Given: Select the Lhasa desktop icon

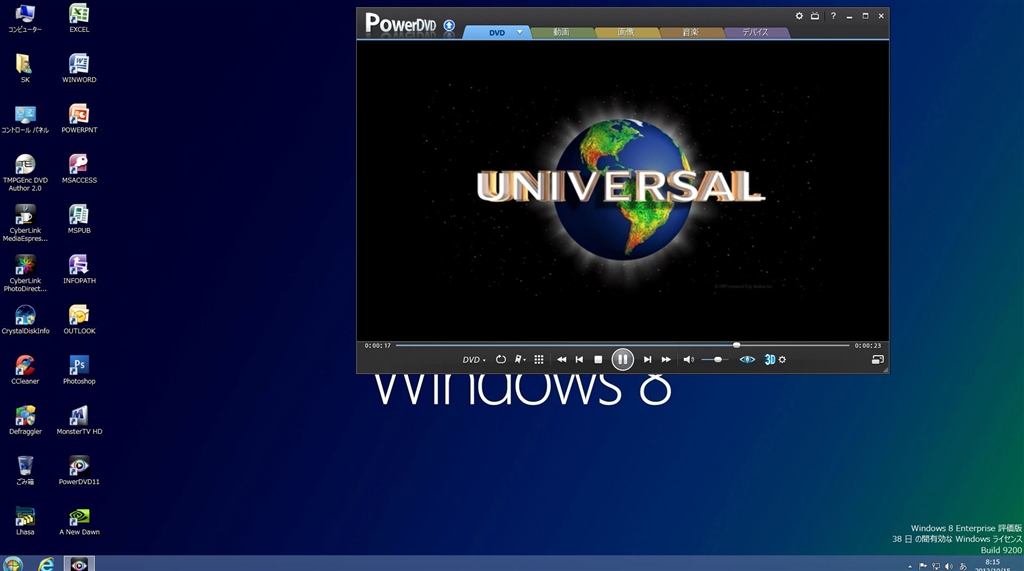Looking at the screenshot, I should [x=25, y=521].
